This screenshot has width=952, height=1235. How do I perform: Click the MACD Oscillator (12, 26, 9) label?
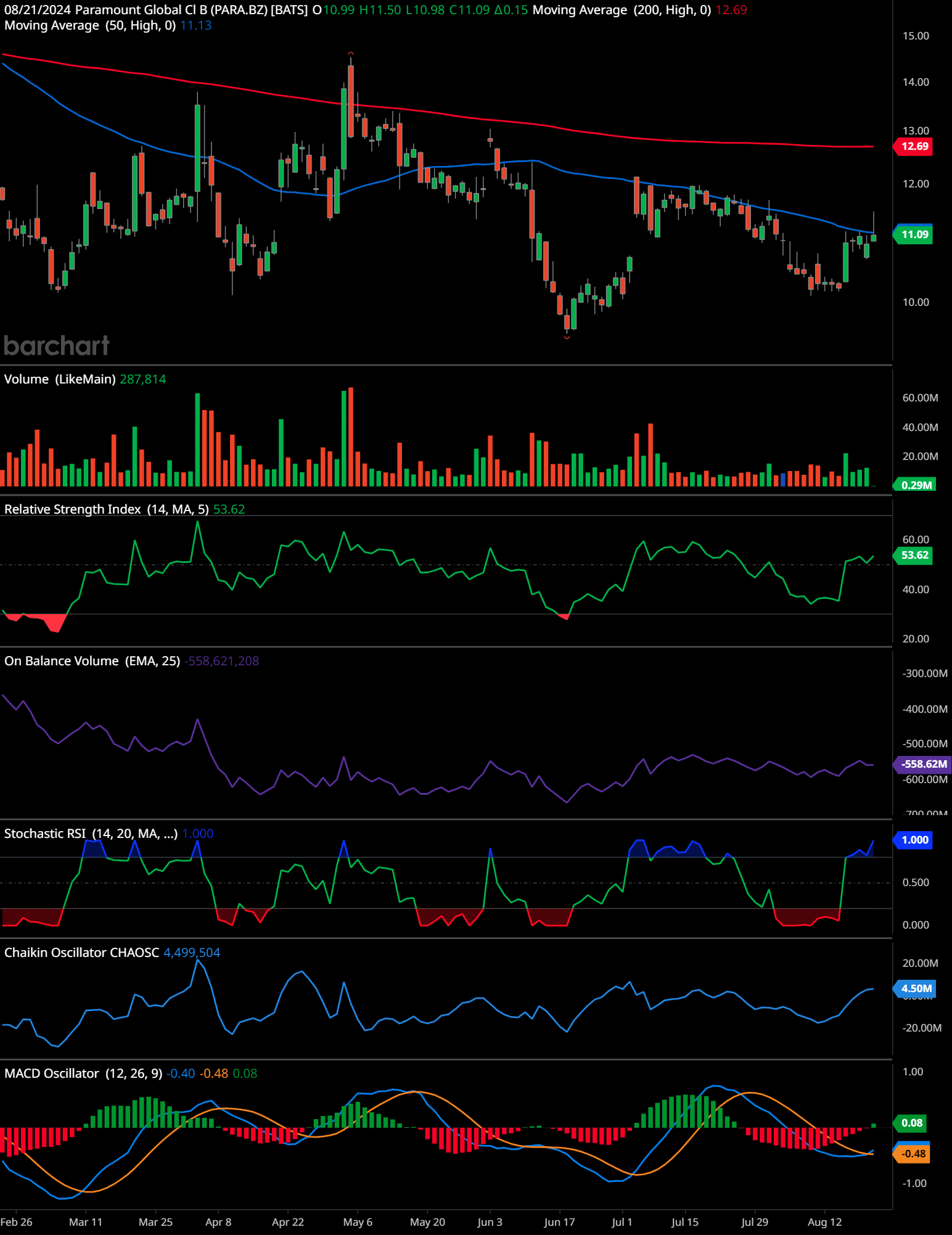(x=83, y=1073)
